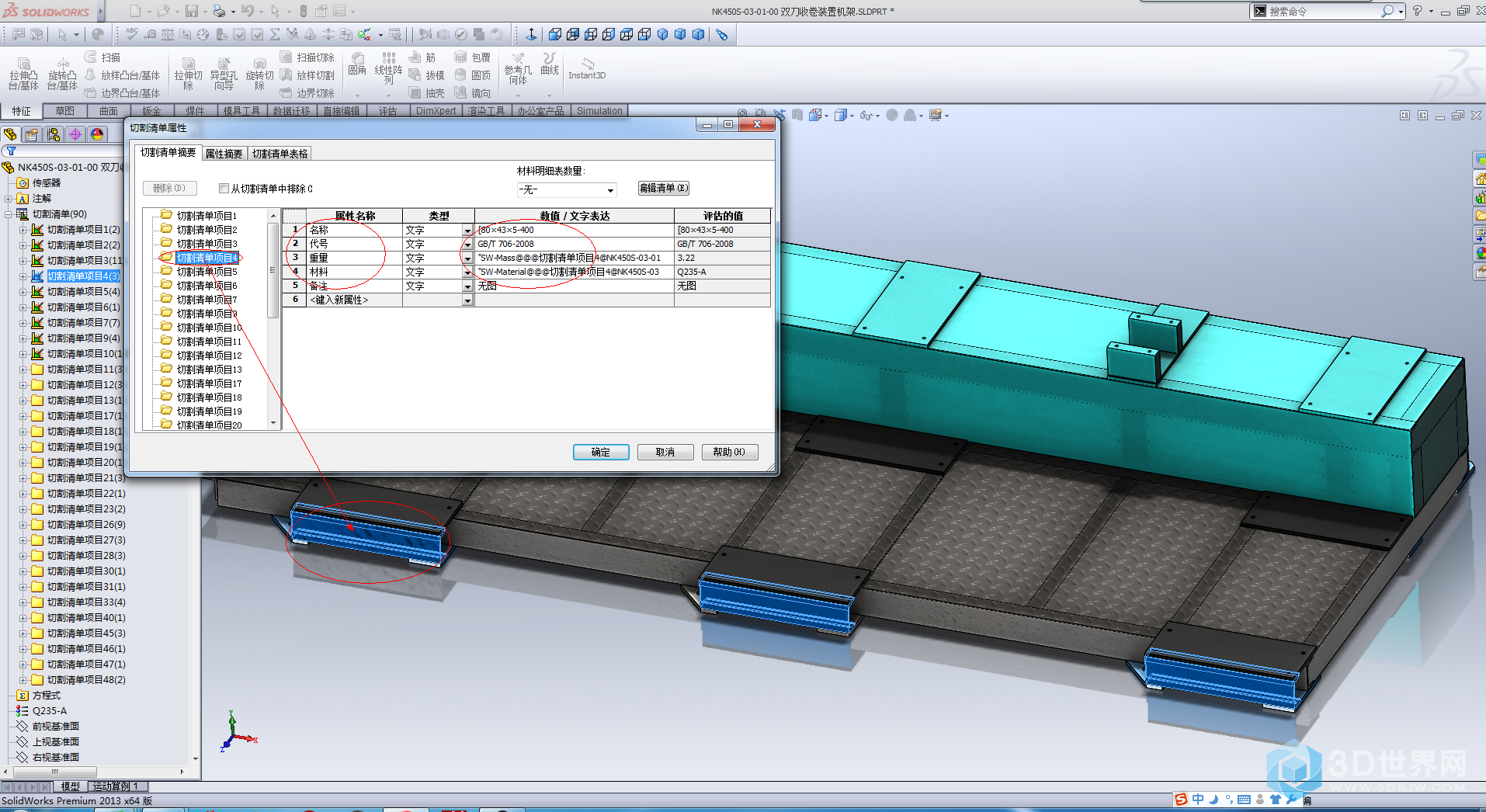The height and width of the screenshot is (812, 1486).
Task: Open the DisplayManager color sphere tab
Action: (x=97, y=134)
